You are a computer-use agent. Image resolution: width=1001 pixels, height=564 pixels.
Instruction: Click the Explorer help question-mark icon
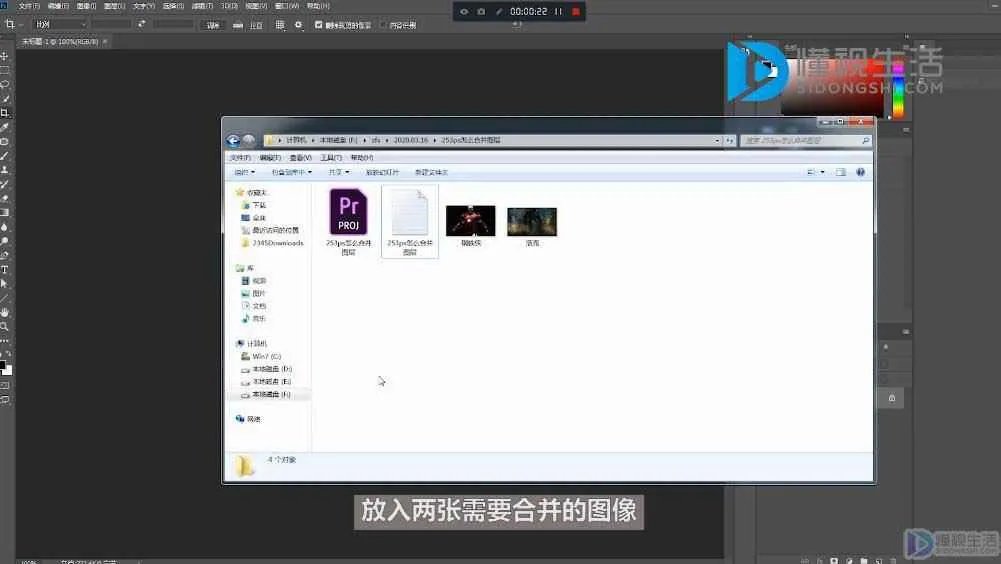[861, 172]
